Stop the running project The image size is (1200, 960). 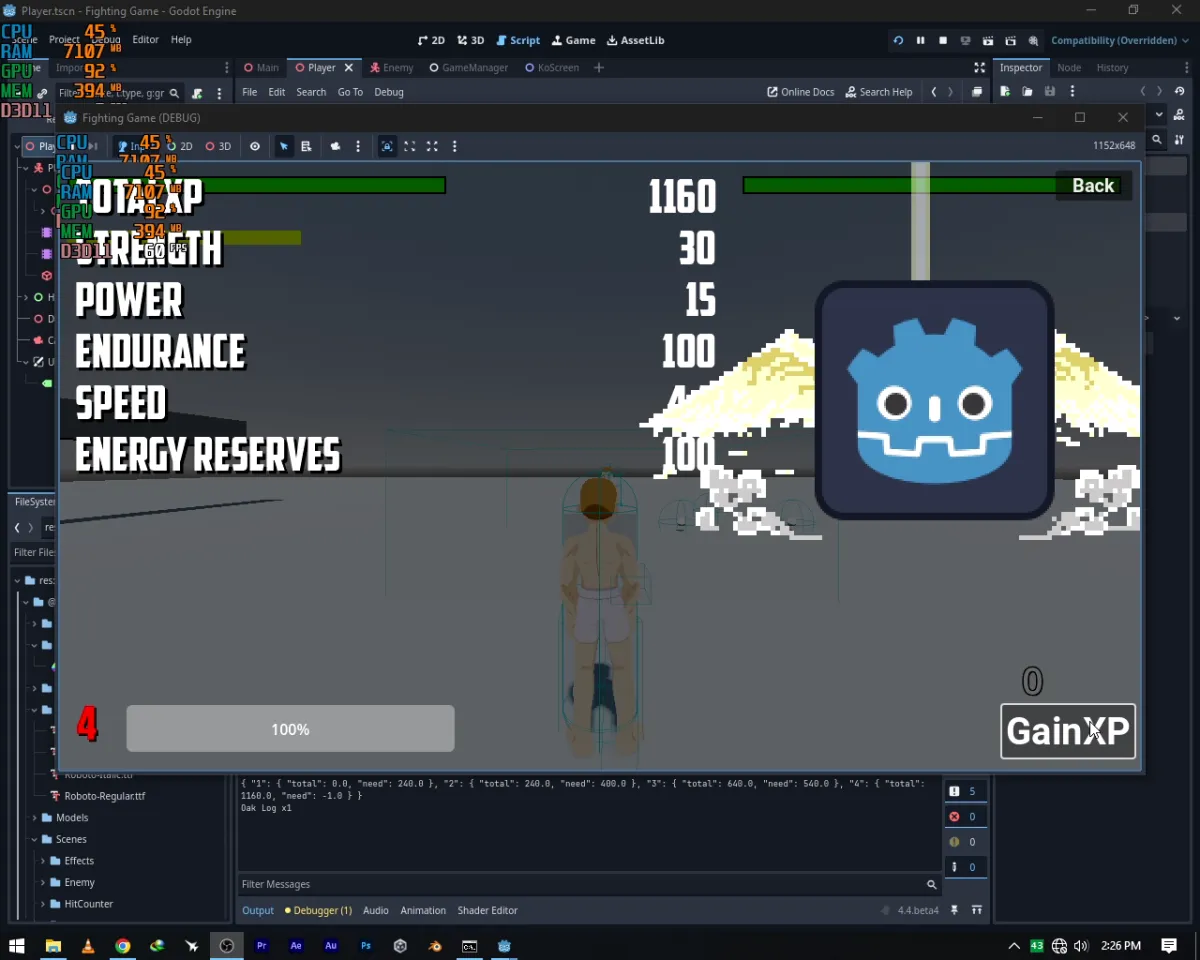tap(943, 40)
